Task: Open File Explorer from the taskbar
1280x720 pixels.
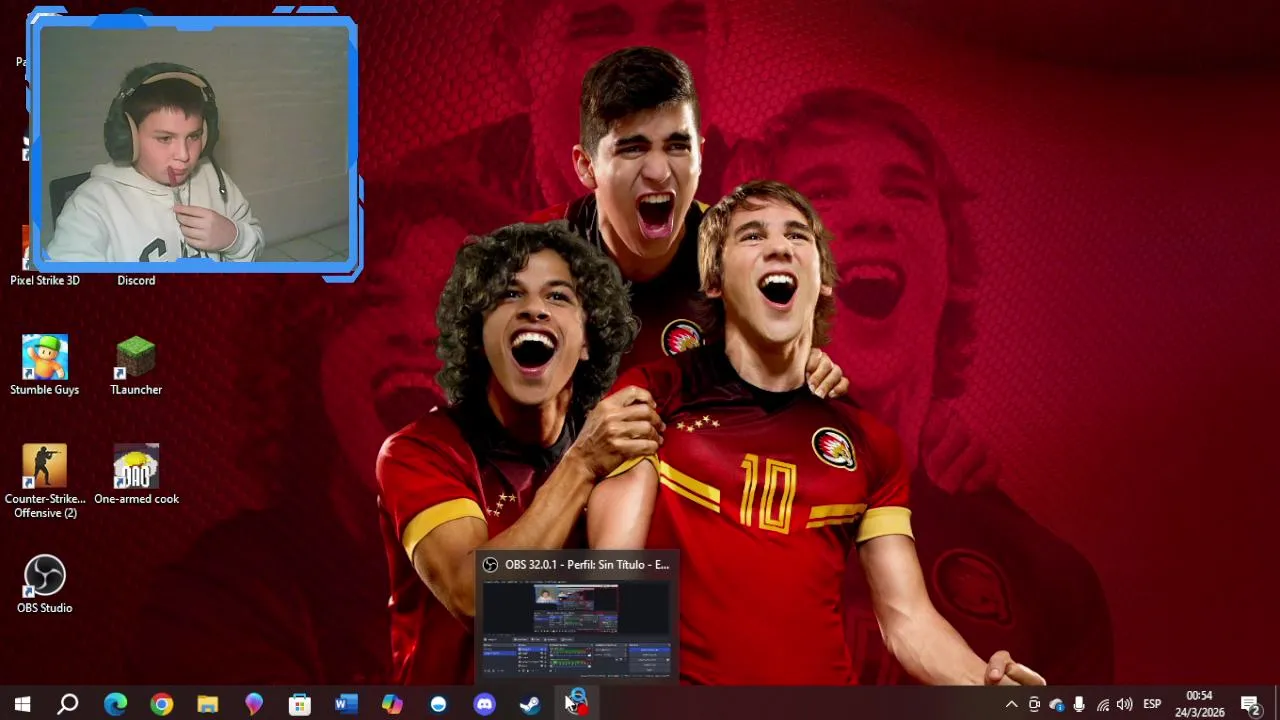Action: tap(207, 704)
